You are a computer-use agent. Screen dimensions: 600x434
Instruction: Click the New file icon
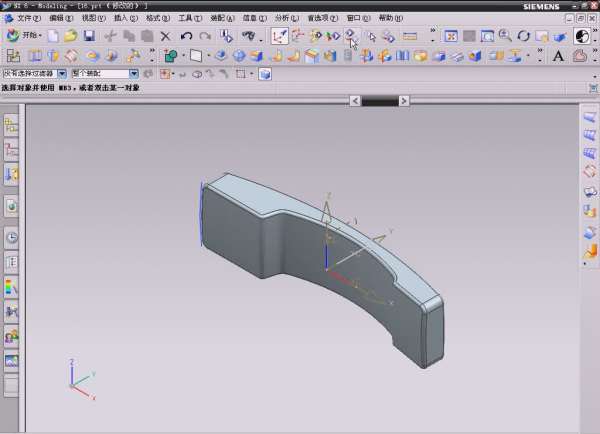pos(53,36)
